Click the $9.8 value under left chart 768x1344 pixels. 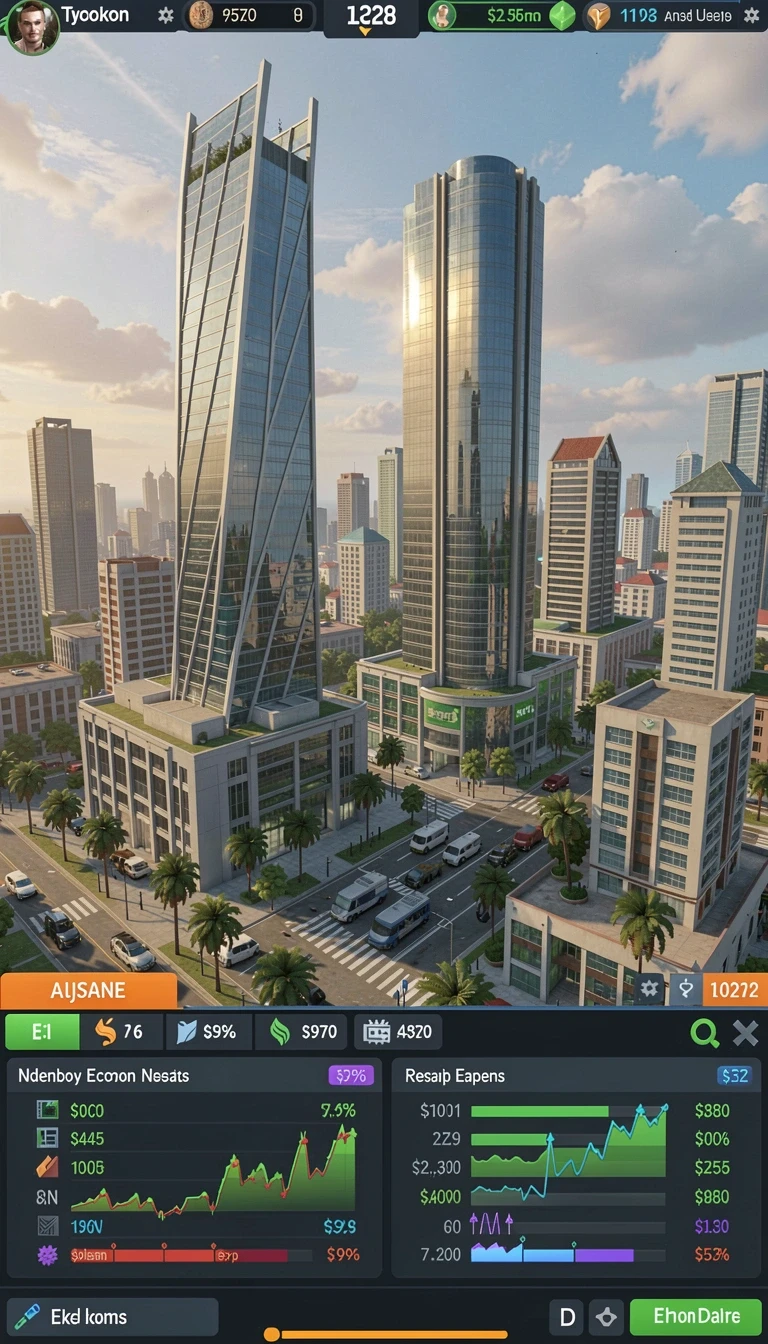340,1226
